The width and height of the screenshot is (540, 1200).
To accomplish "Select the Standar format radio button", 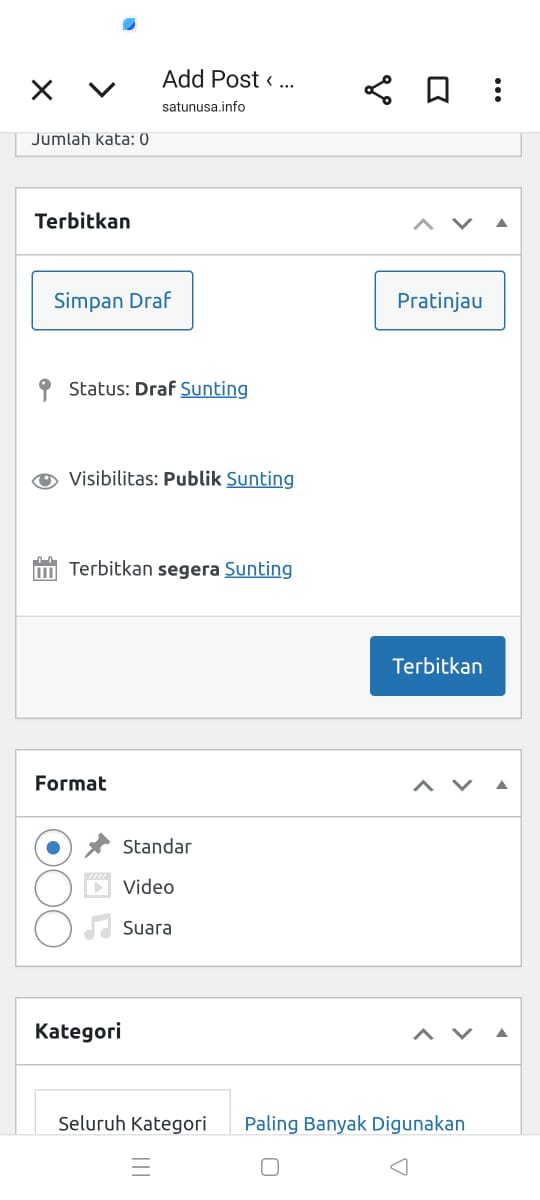I will 53,847.
